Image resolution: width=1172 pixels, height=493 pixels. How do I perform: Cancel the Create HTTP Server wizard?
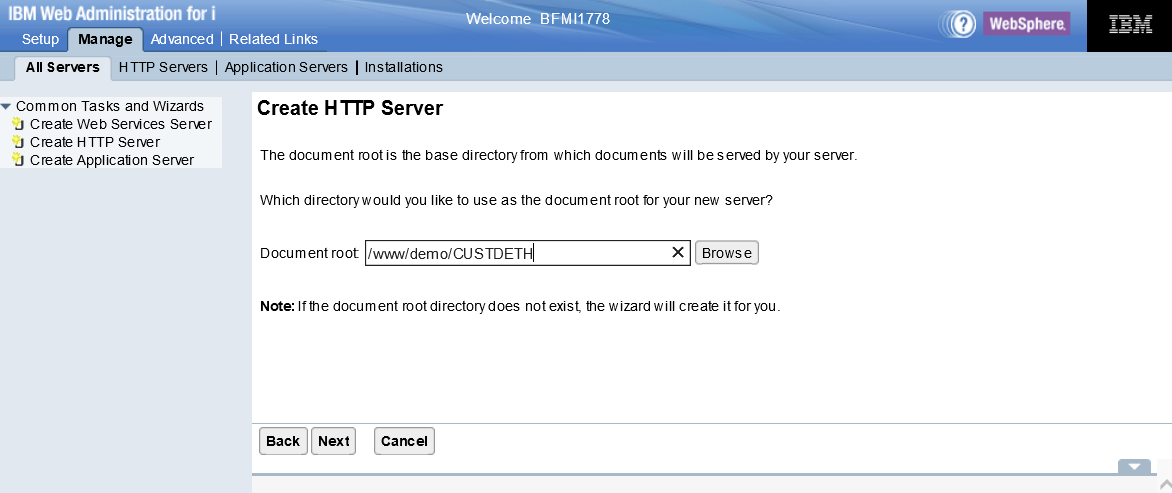coord(404,441)
